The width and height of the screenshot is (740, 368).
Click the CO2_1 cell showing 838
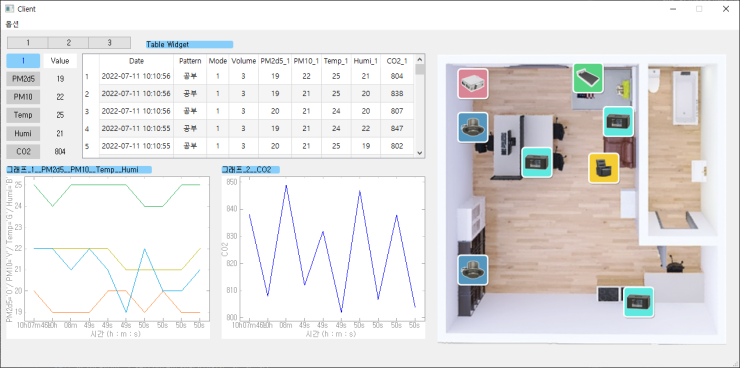pos(397,93)
